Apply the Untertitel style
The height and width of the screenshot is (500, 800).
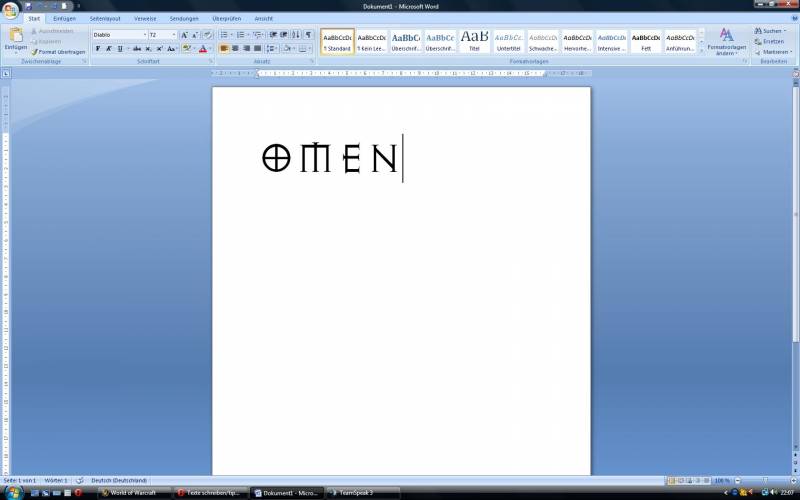coord(509,41)
